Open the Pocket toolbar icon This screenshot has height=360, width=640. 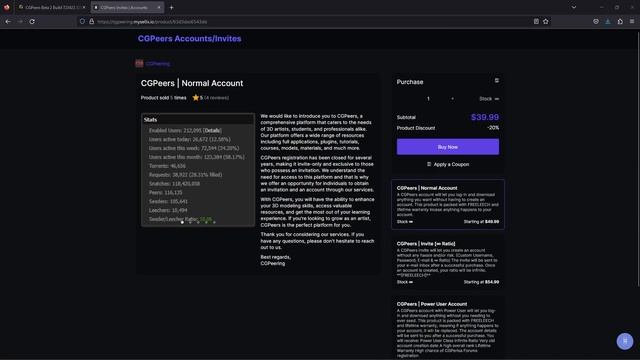[596, 22]
